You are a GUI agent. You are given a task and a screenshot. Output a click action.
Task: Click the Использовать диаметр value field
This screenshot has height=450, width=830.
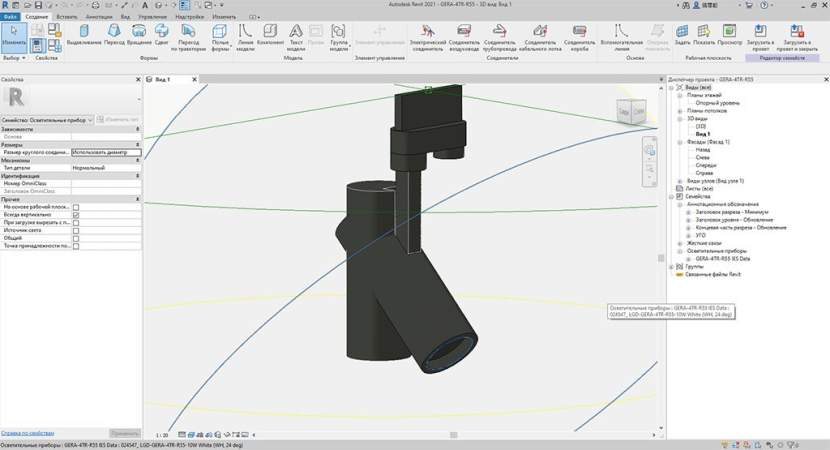(106, 152)
